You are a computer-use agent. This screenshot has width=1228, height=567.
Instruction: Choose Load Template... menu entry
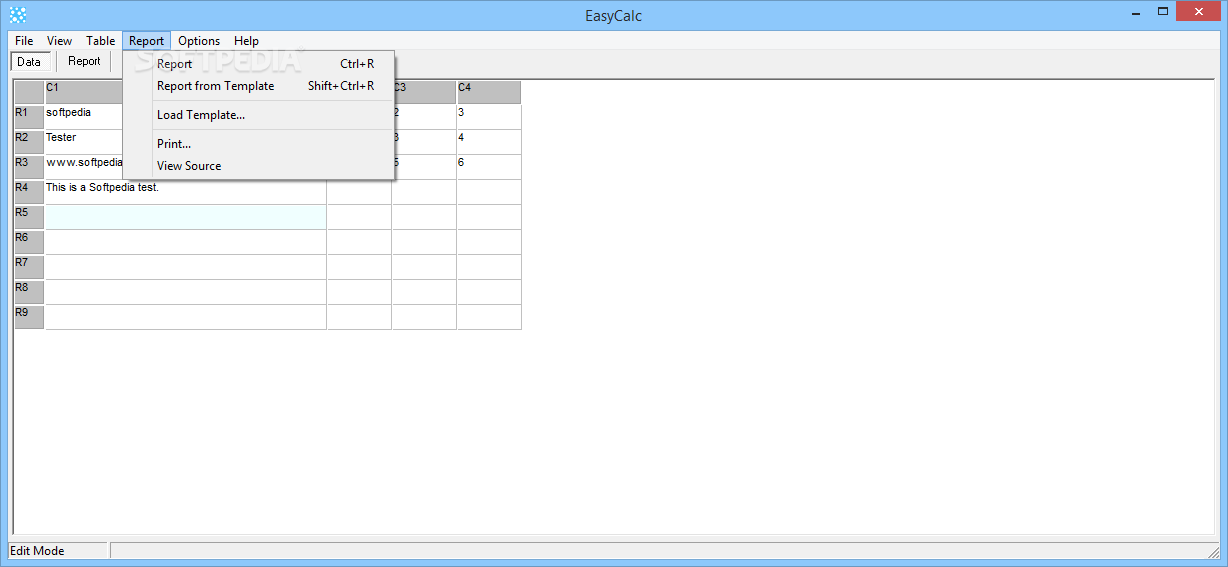coord(259,115)
